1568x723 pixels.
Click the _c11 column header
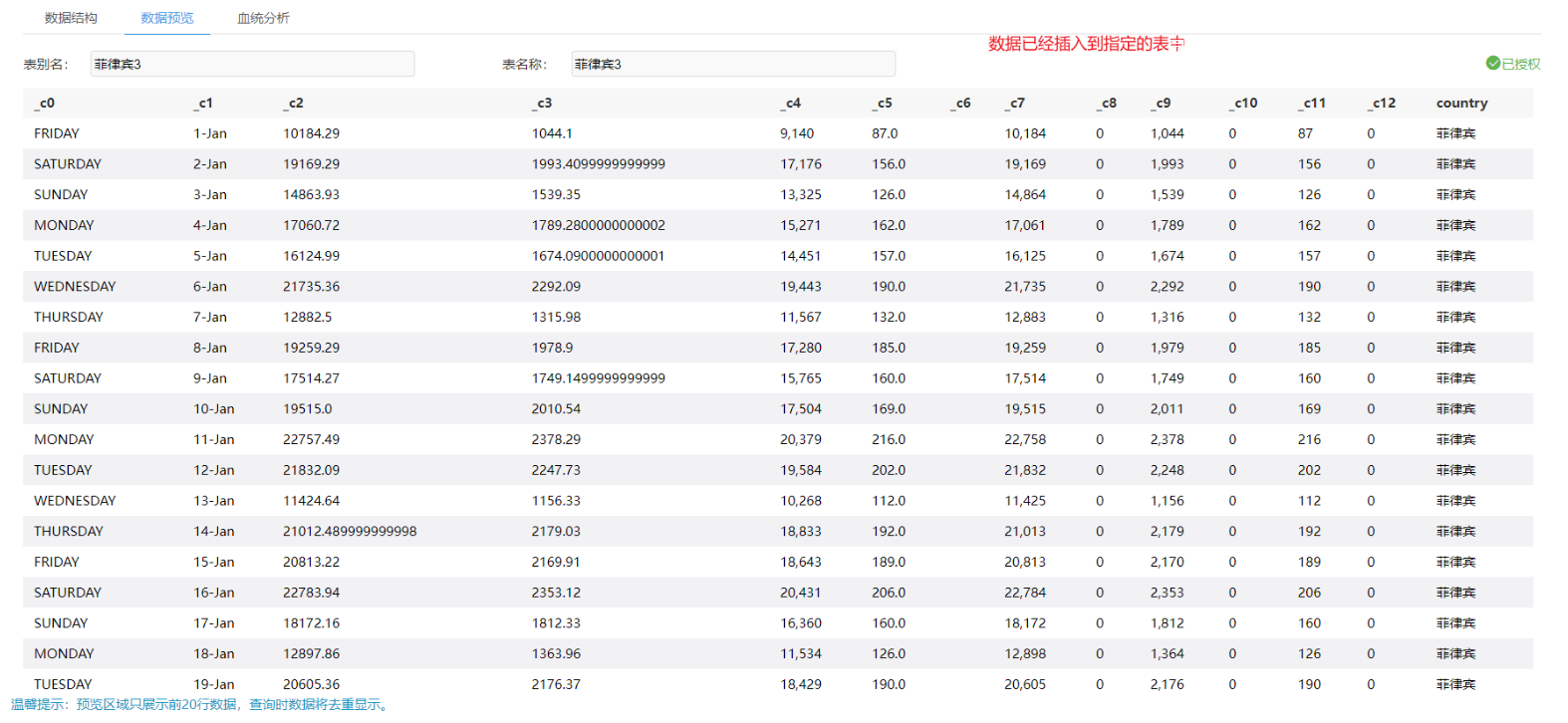pos(1312,103)
